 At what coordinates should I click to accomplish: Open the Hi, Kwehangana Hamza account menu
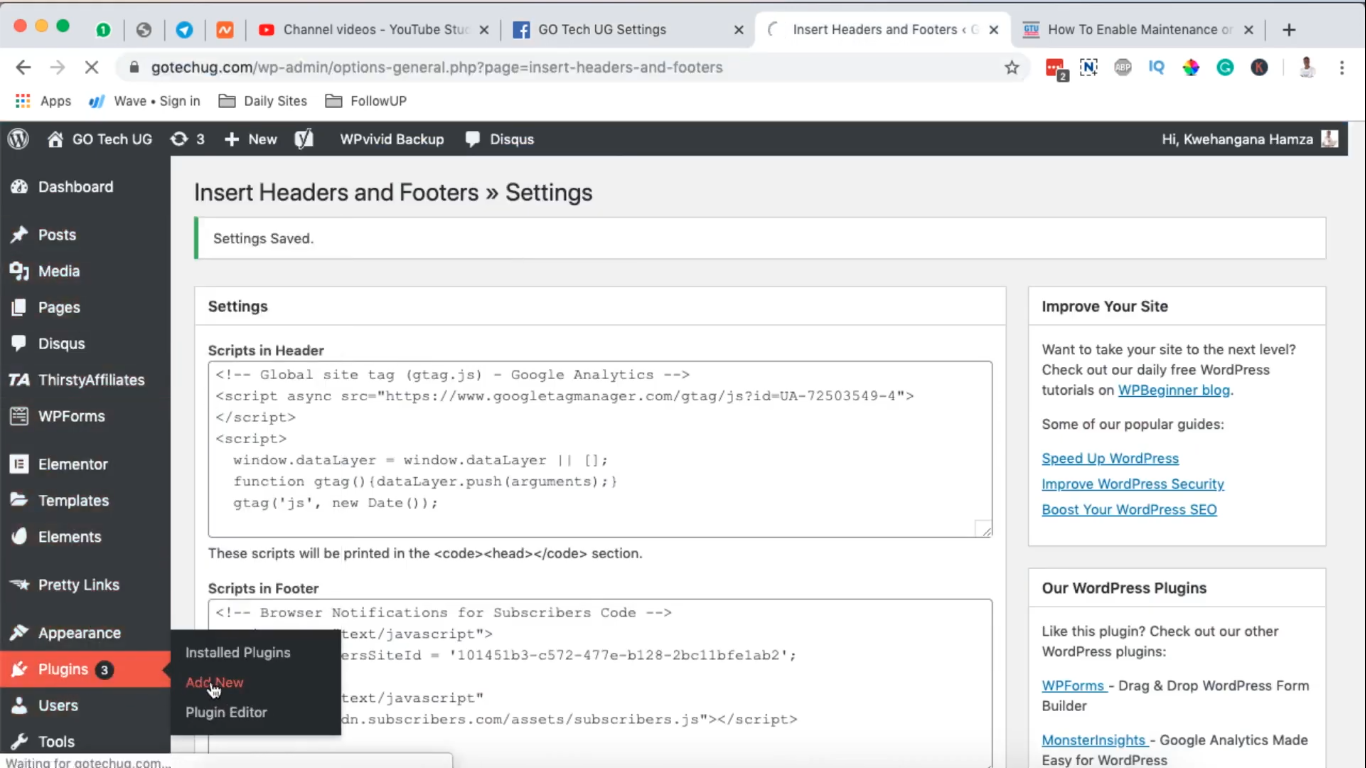click(1250, 139)
